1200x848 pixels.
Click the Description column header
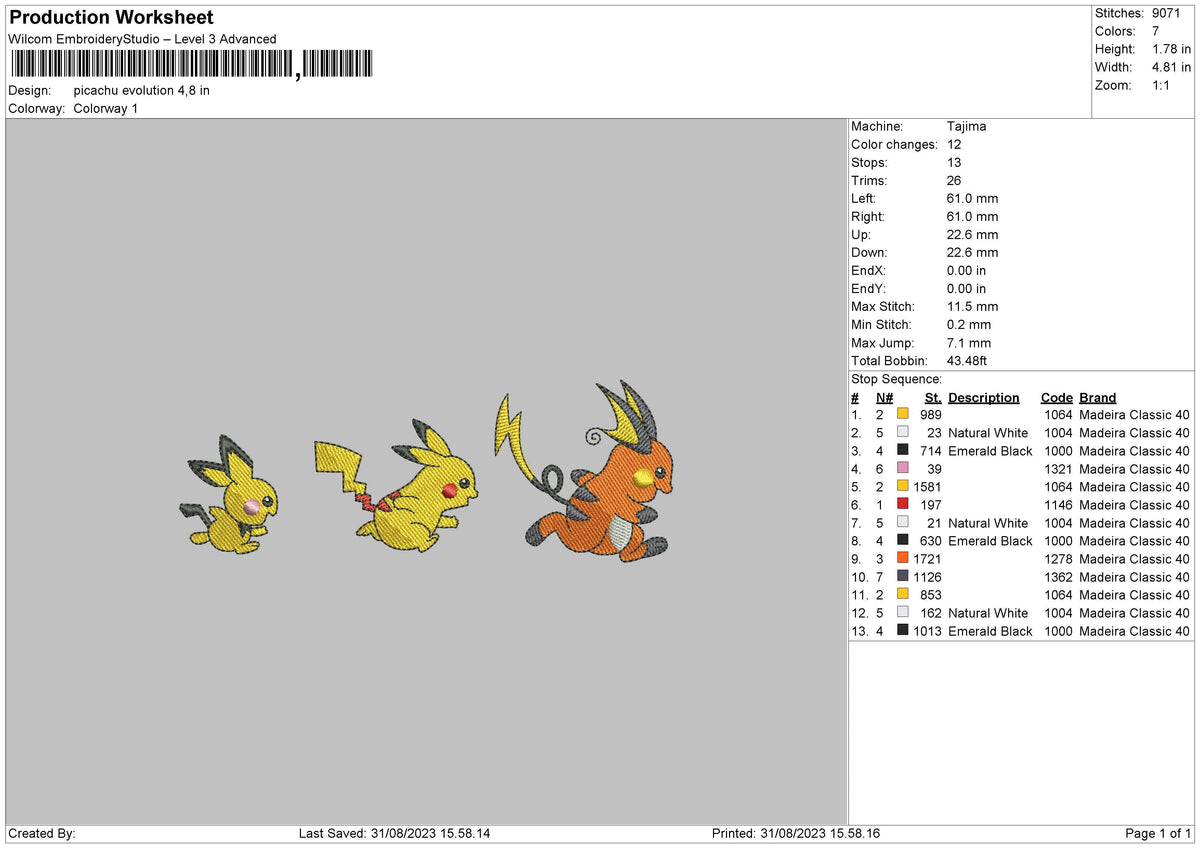click(x=984, y=397)
